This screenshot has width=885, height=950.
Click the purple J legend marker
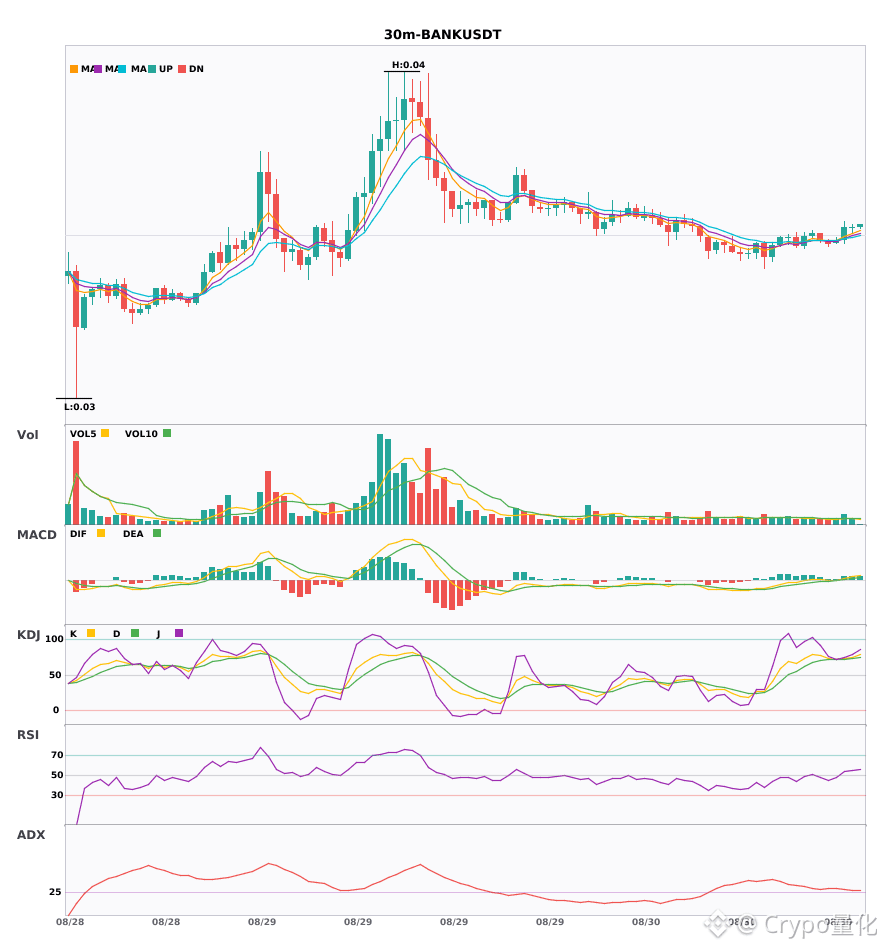tap(179, 633)
